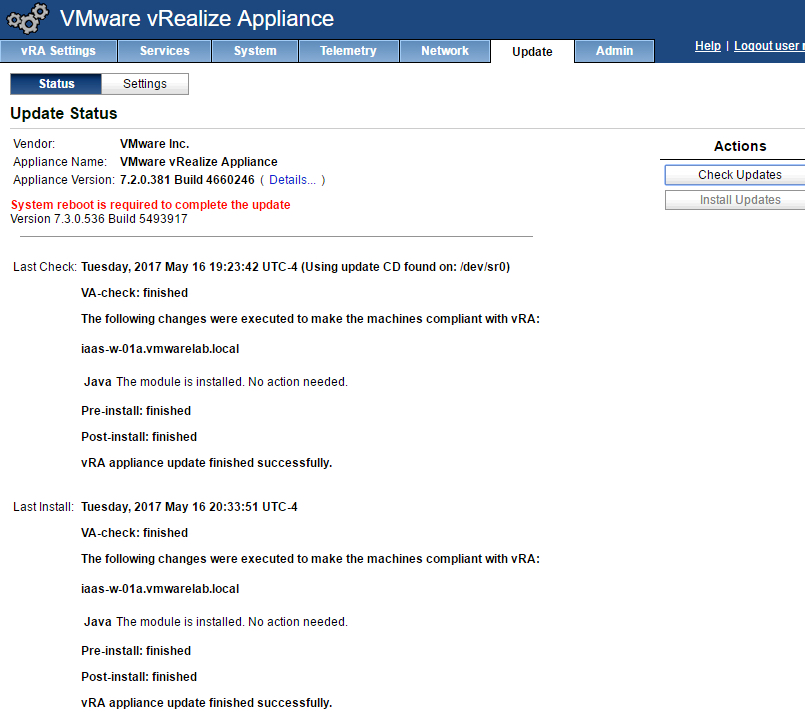805x727 pixels.
Task: Select the Telemetry tab
Action: 348,51
